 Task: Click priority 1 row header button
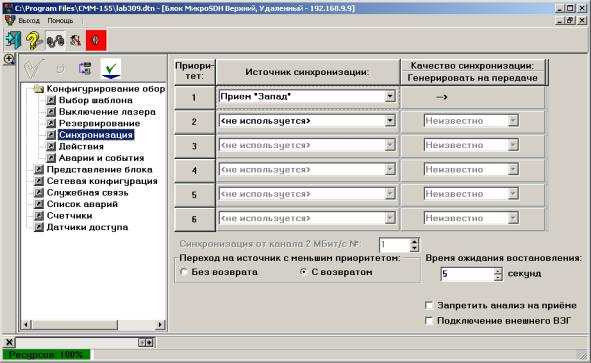tap(194, 98)
